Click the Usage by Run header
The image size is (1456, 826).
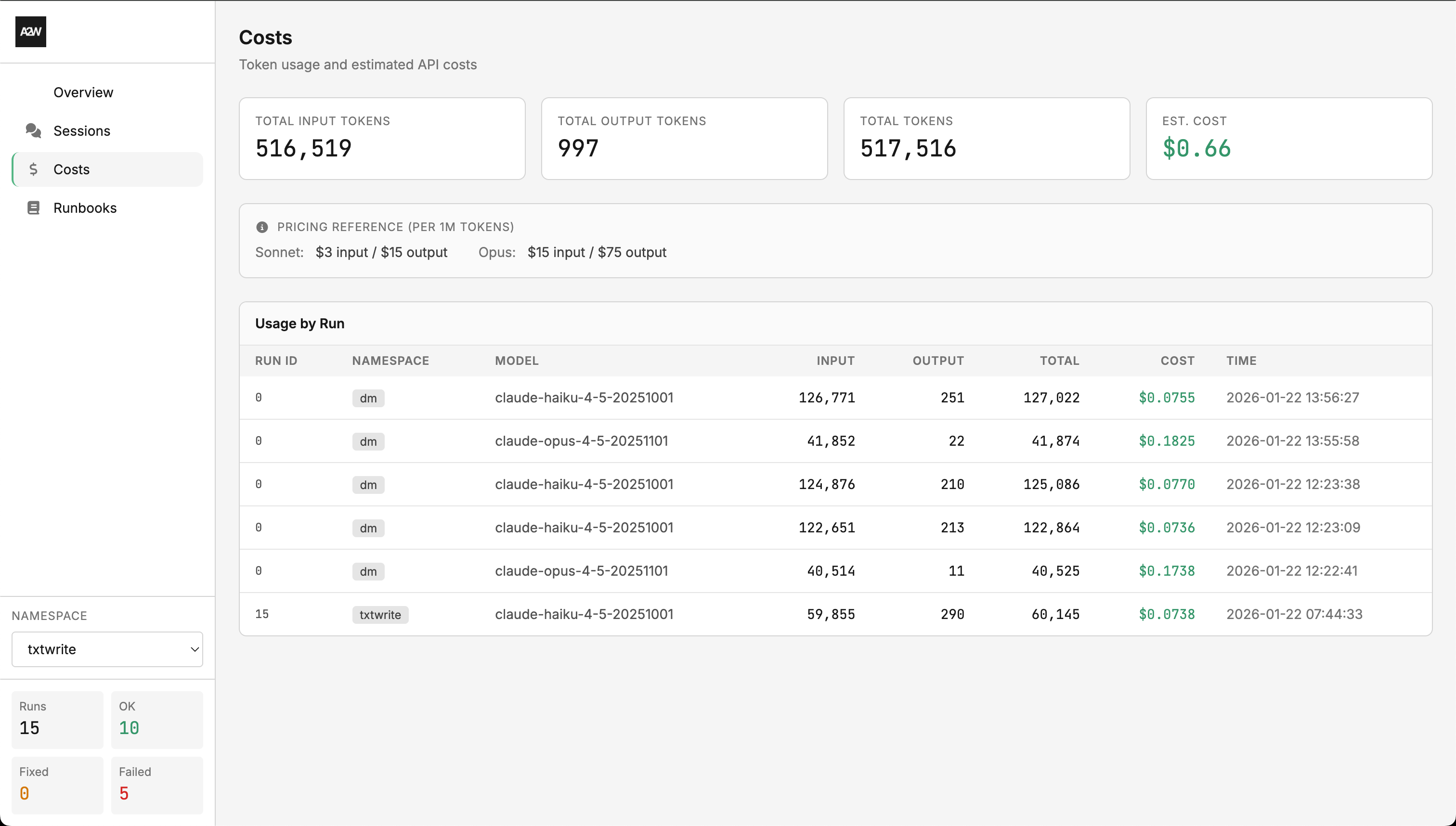click(x=299, y=323)
